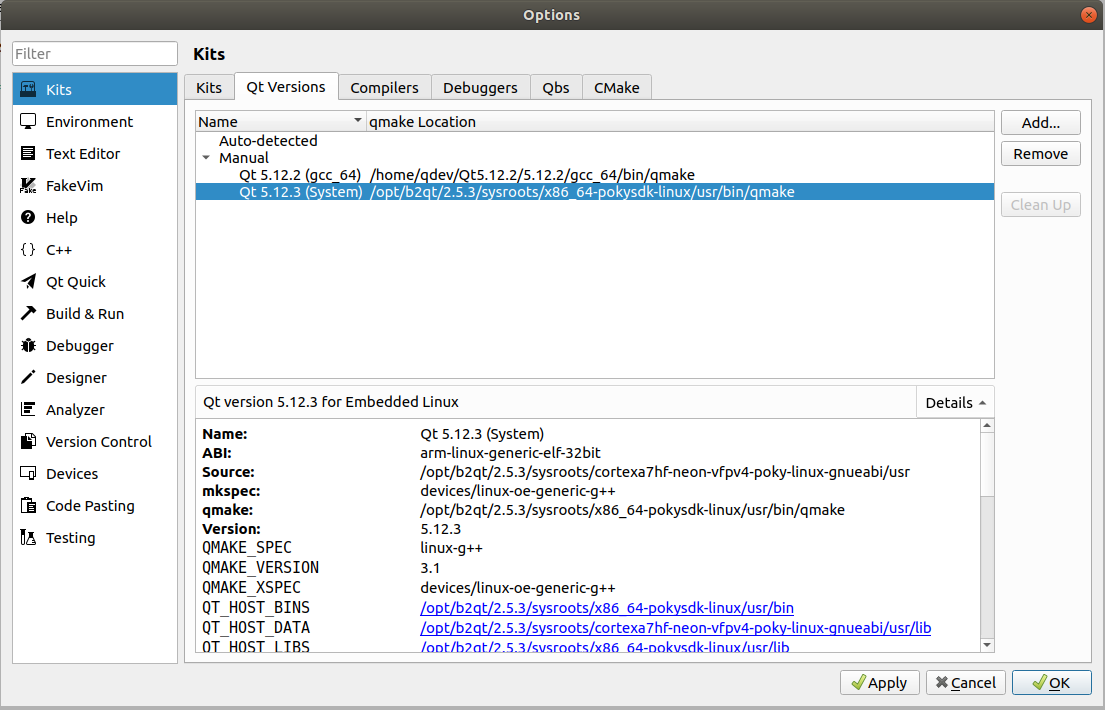1111x715 pixels.
Task: Sort by qmake Location column header
Action: coord(680,122)
